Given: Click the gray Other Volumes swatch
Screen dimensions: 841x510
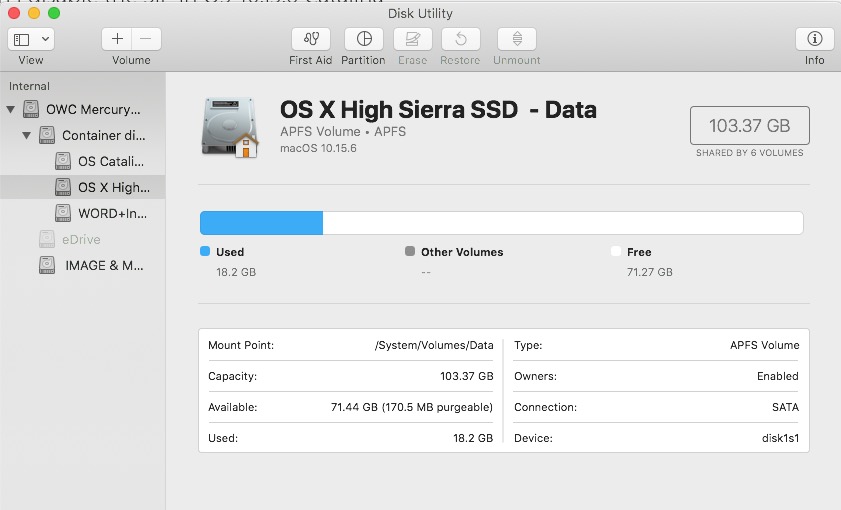Looking at the screenshot, I should (x=410, y=251).
